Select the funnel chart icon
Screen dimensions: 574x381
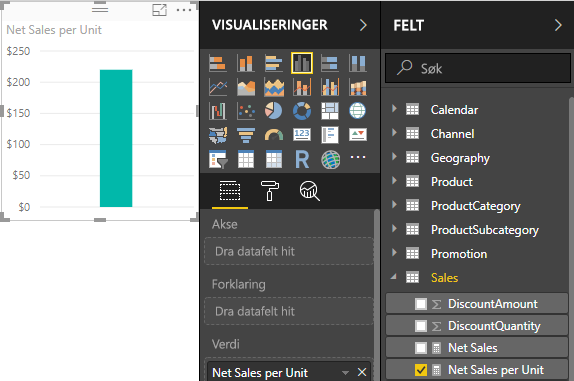pos(246,135)
